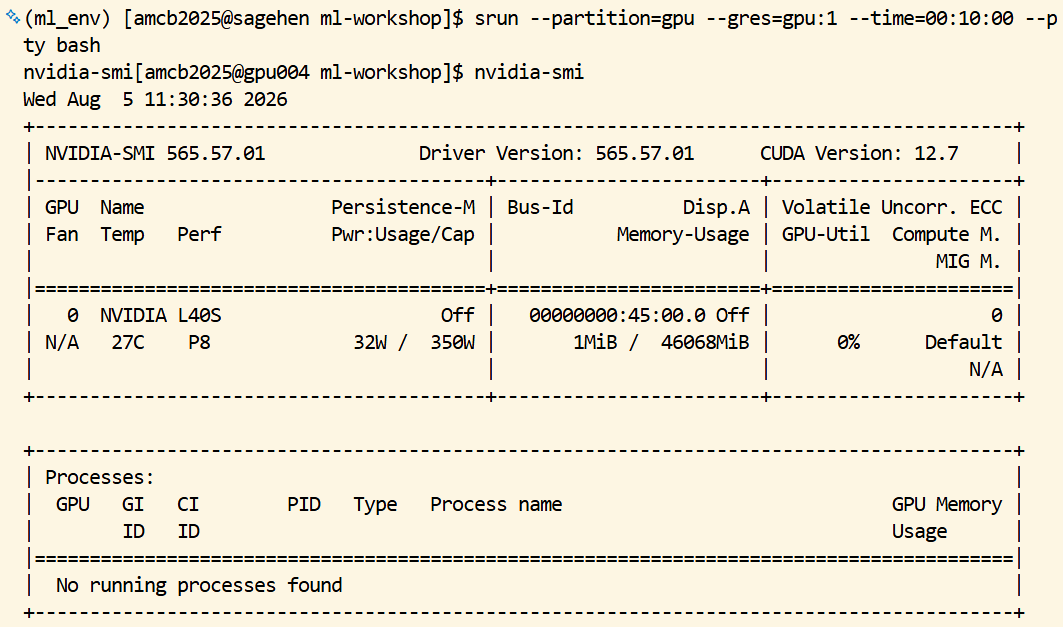This screenshot has width=1063, height=627.
Task: Click the 'Pwr:Usage/Cap' column header
Action: tap(403, 235)
